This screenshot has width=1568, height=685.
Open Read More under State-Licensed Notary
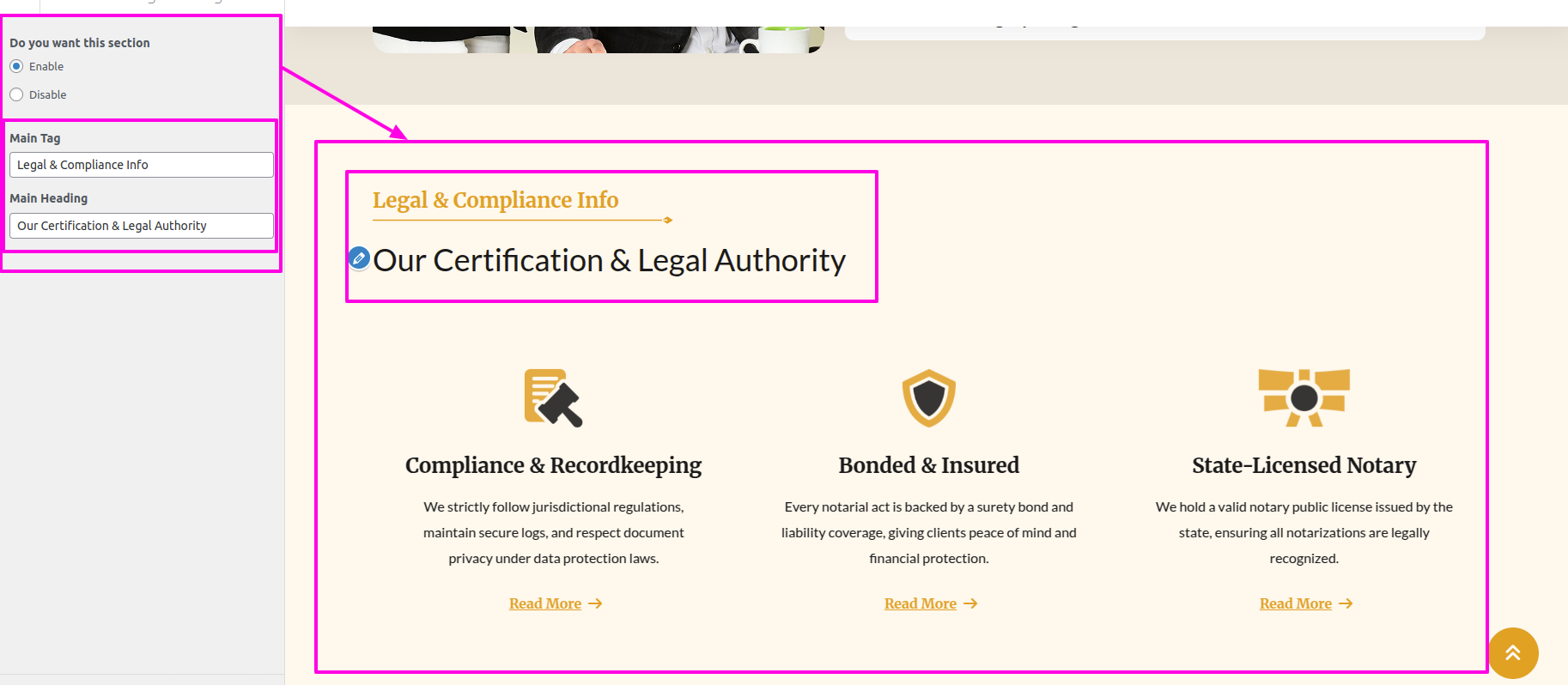point(1295,604)
